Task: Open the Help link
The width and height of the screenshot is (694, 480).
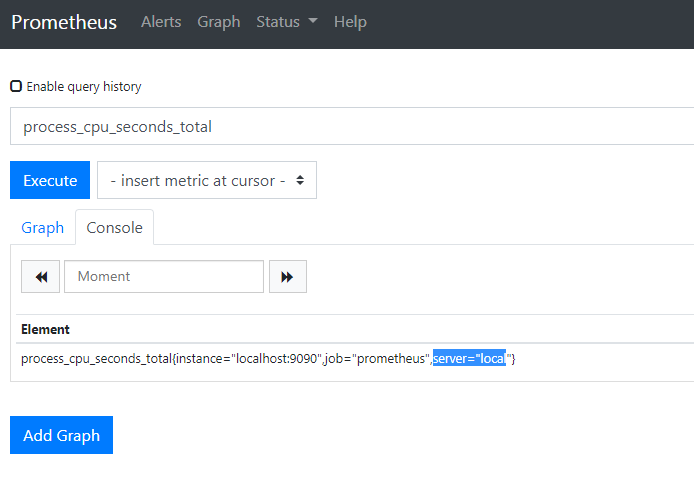Action: coord(350,22)
